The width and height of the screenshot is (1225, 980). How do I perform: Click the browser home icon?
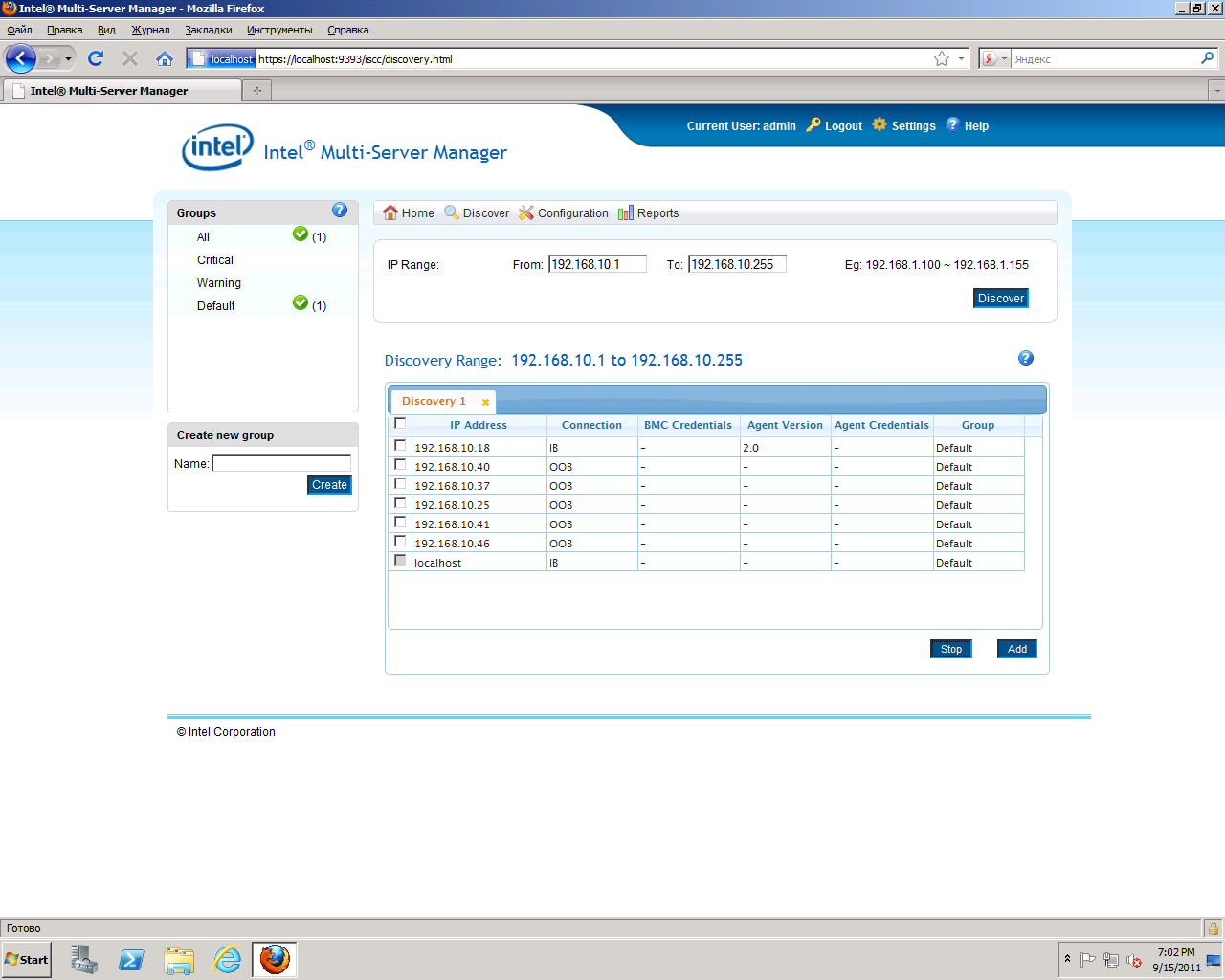[x=165, y=58]
